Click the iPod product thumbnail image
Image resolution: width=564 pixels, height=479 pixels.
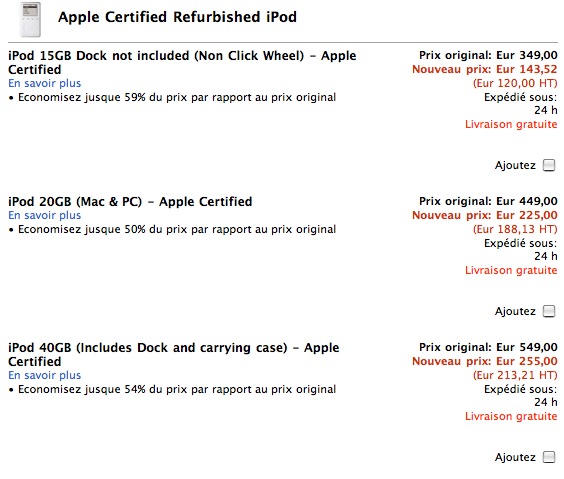31,19
